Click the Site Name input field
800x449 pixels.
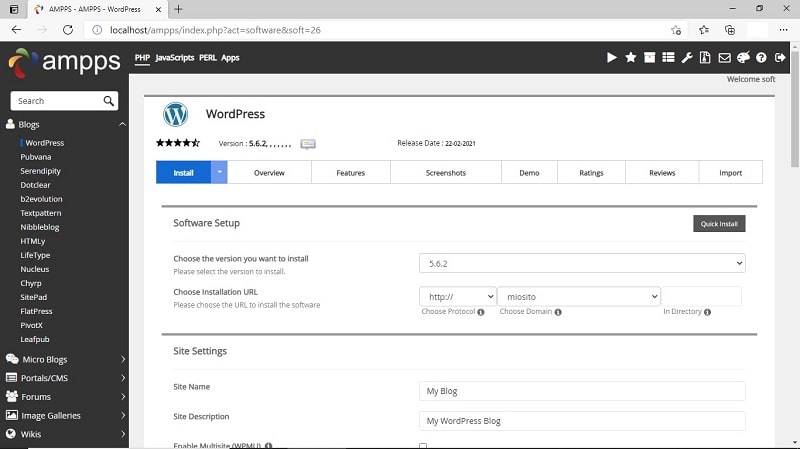point(582,391)
